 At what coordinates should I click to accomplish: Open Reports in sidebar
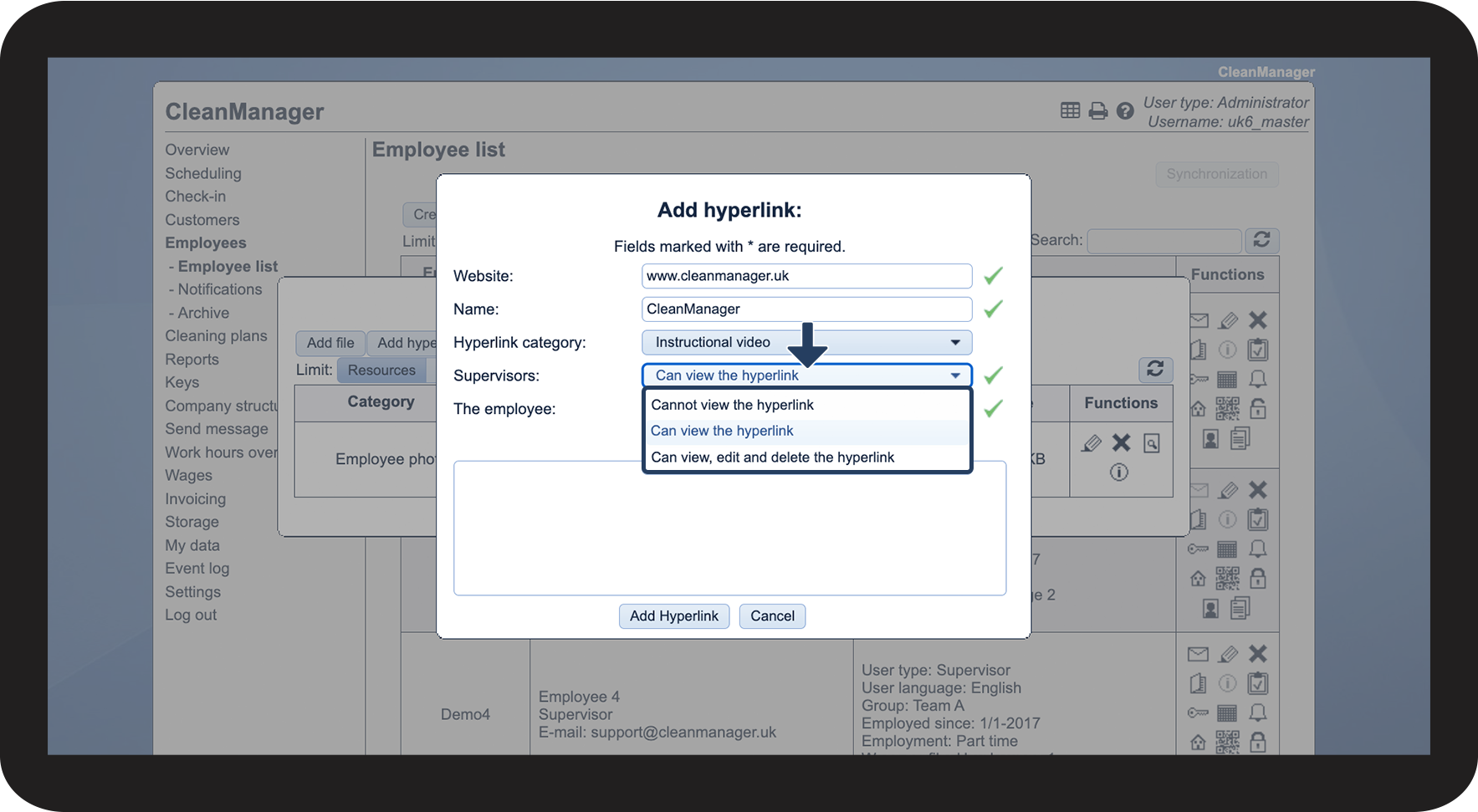click(x=192, y=360)
